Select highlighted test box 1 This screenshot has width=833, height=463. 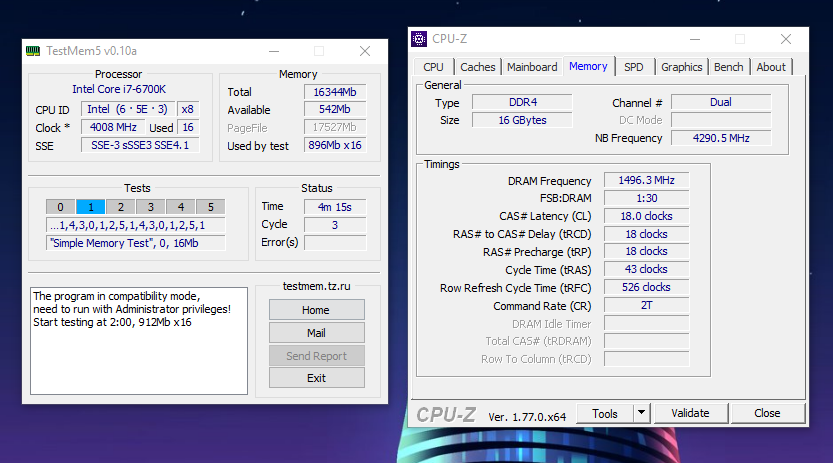pyautogui.click(x=91, y=207)
